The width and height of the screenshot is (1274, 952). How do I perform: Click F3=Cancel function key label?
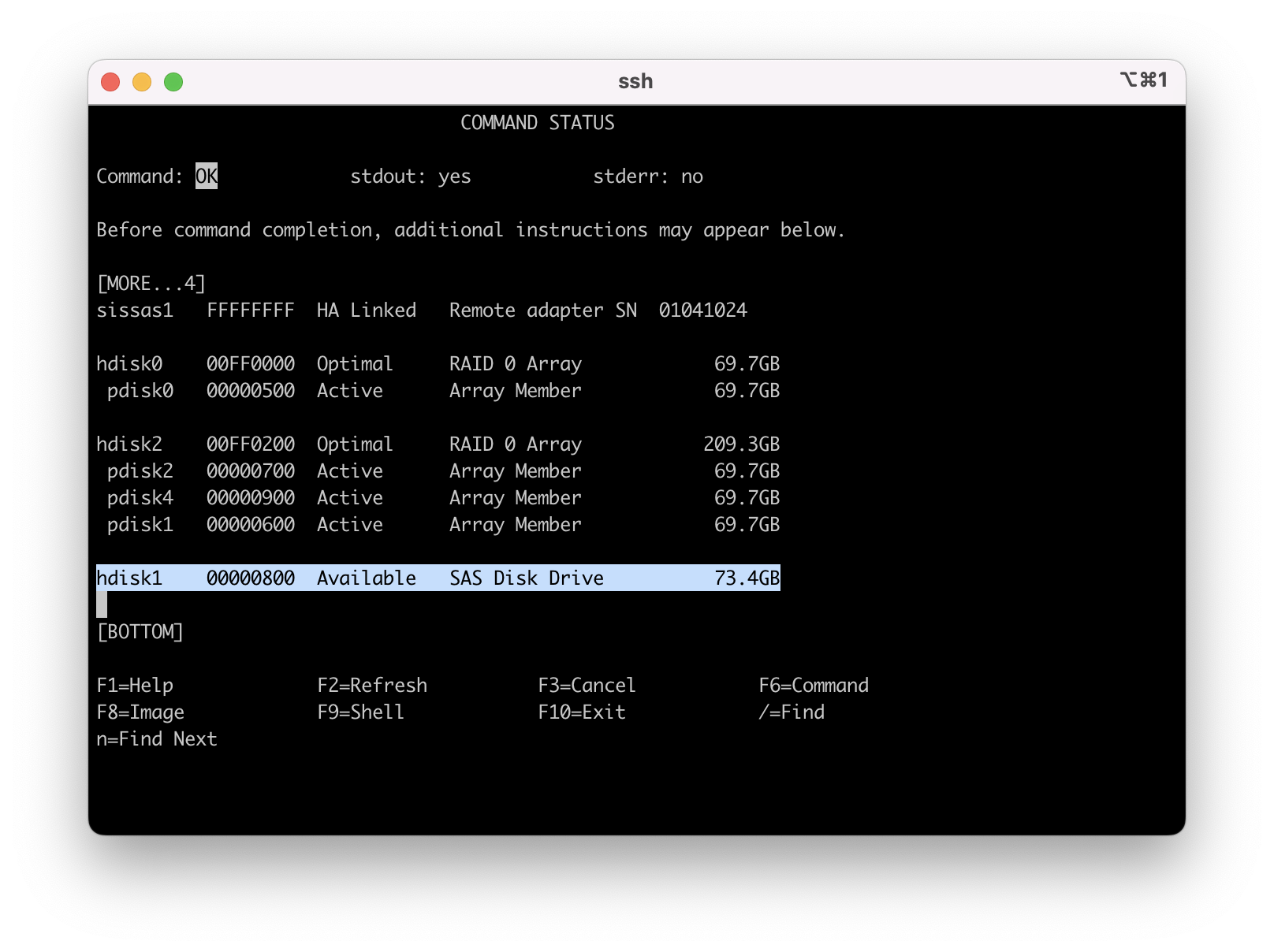[x=587, y=686]
